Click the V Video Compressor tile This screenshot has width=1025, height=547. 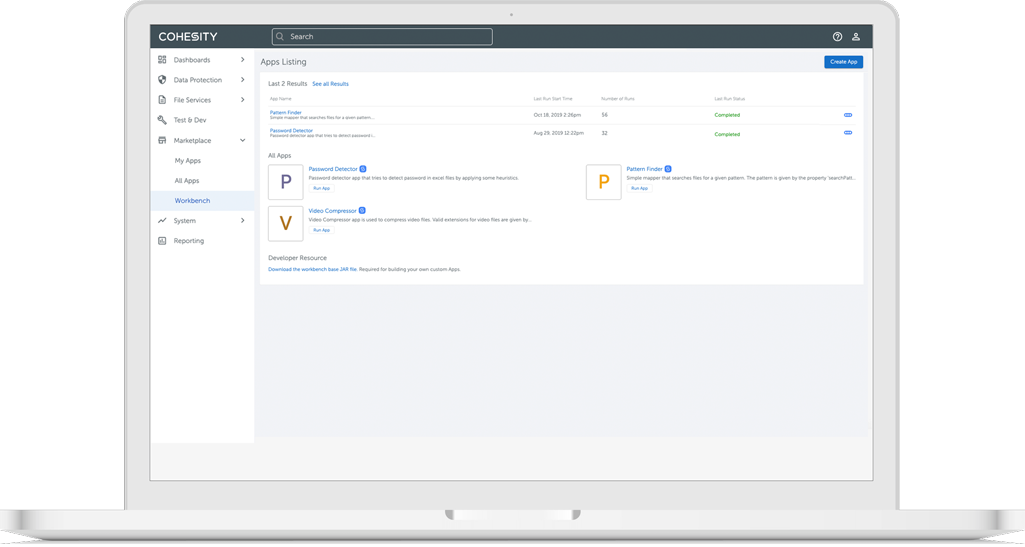(286, 224)
